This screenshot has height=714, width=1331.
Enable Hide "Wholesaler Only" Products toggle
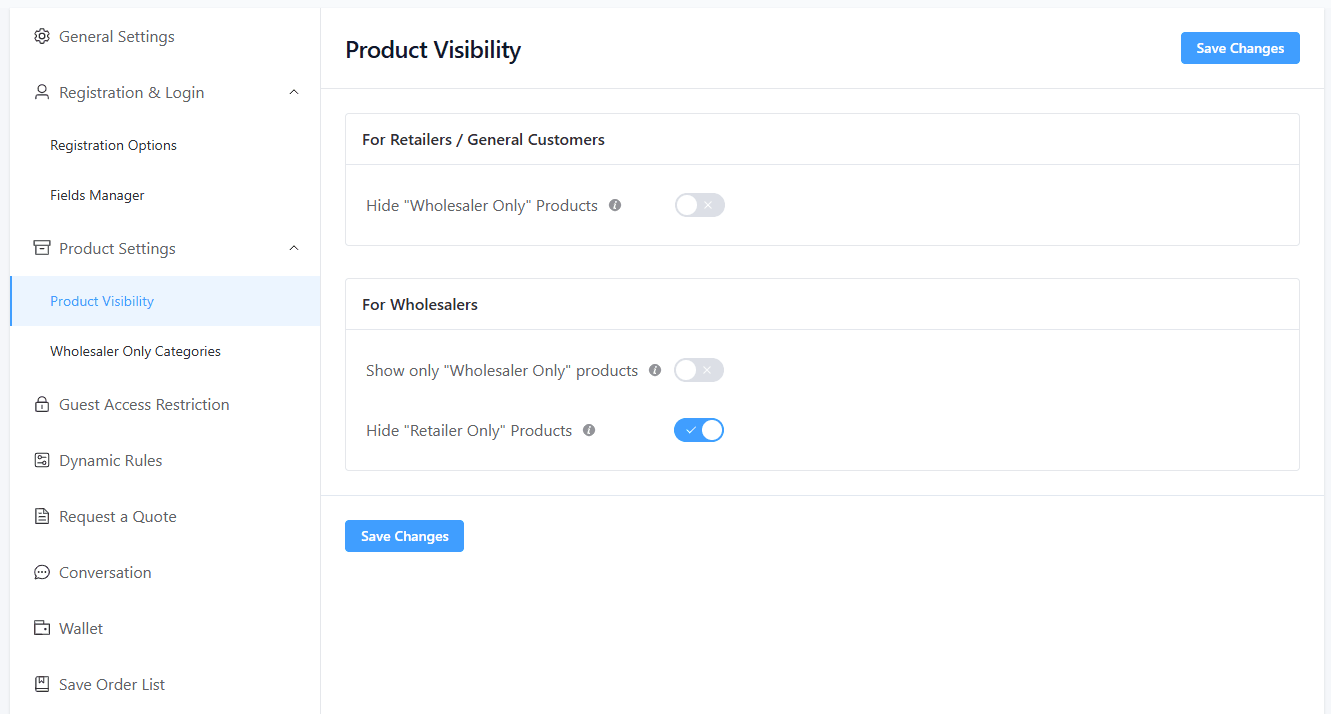coord(699,206)
